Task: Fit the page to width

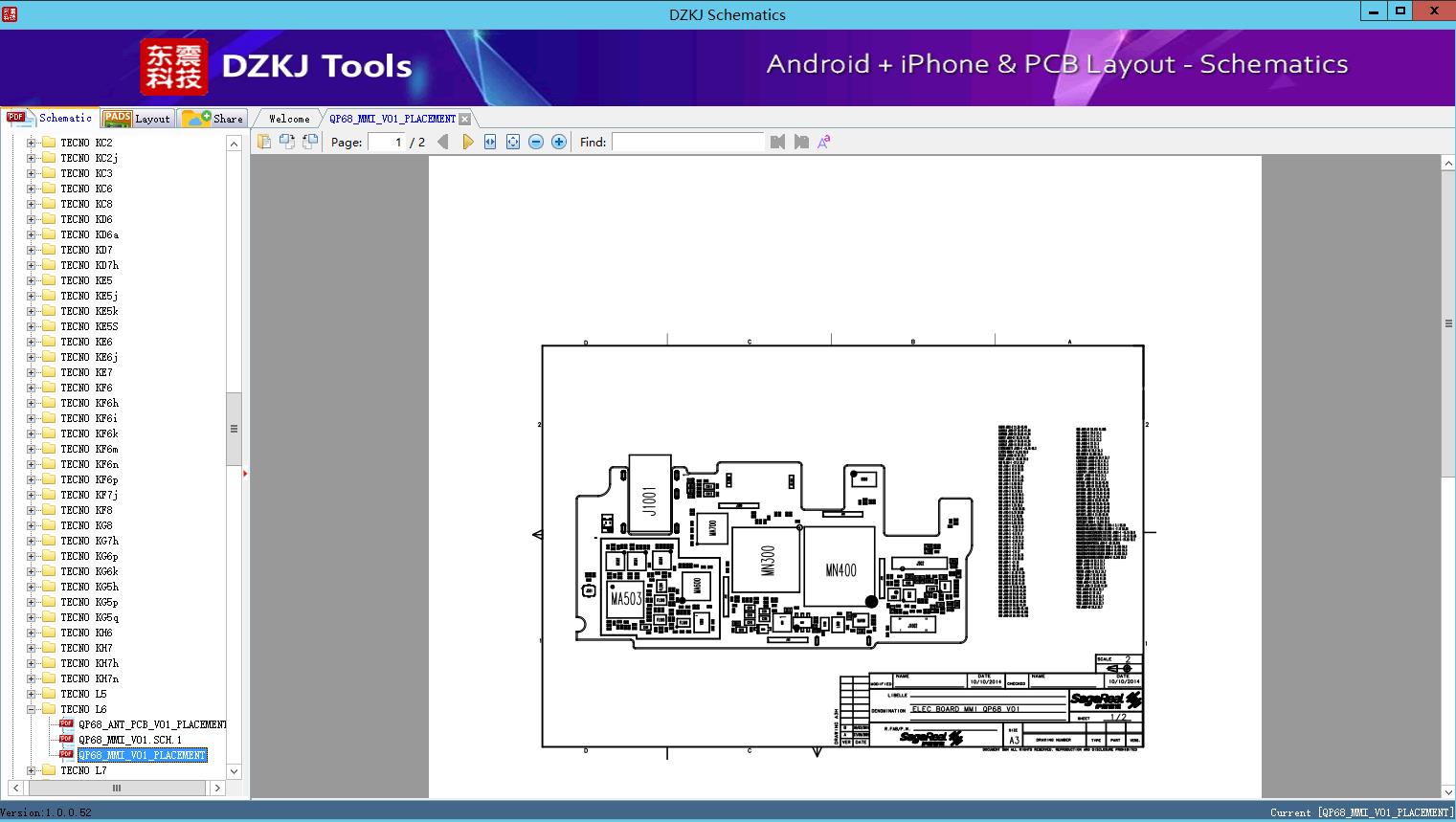Action: click(x=490, y=142)
